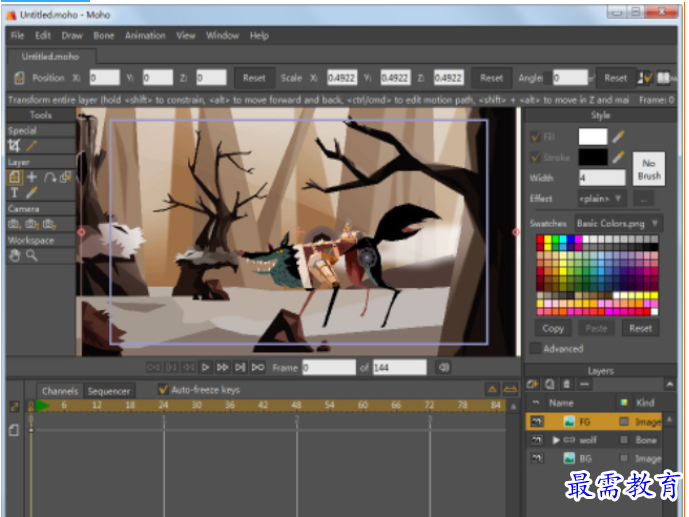
Task: Click the effect options ellipsis button
Action: (x=644, y=199)
